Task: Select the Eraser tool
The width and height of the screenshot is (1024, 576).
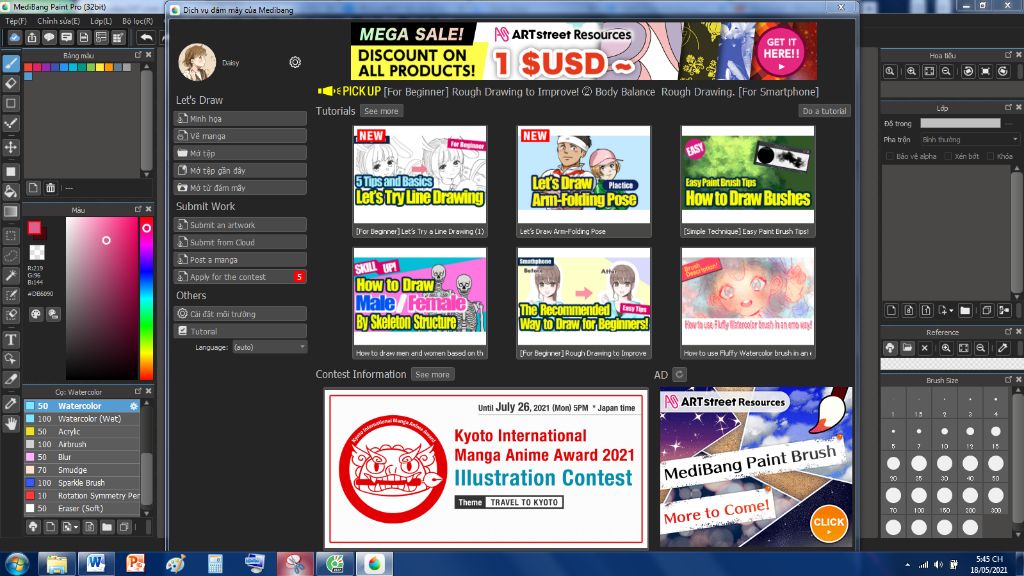Action: [11, 84]
